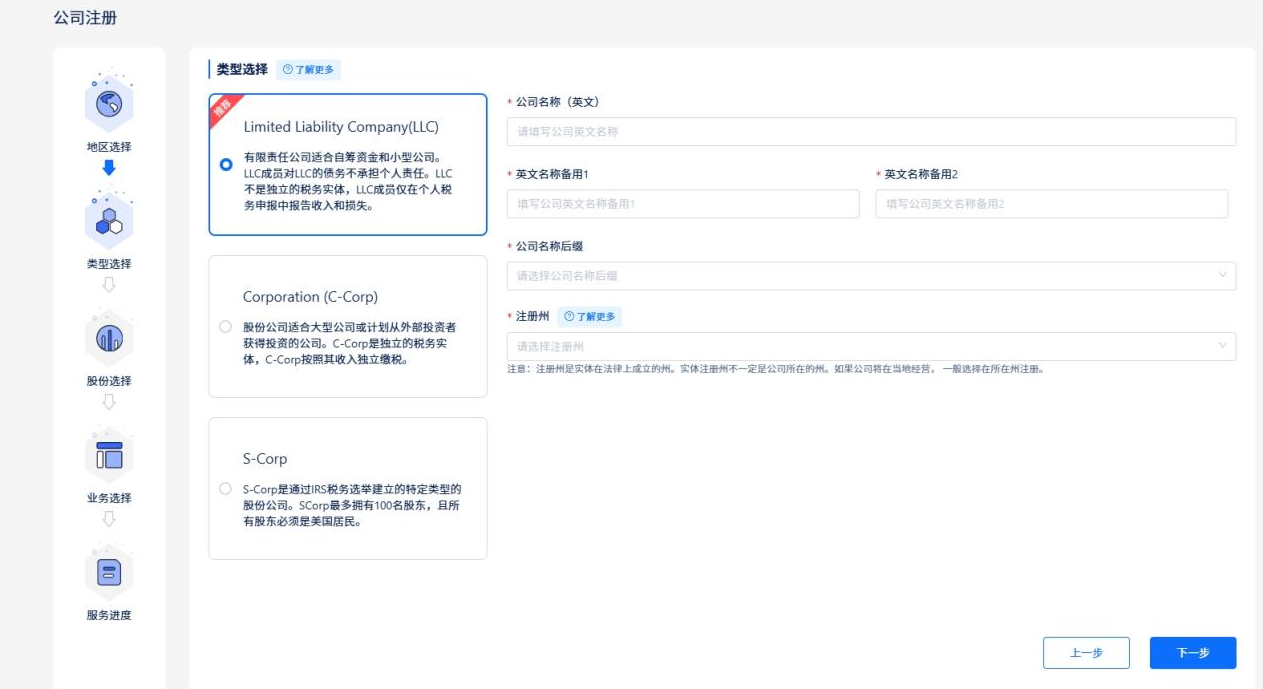Click the 下一步 button
Image resolution: width=1263 pixels, height=689 pixels.
1193,653
